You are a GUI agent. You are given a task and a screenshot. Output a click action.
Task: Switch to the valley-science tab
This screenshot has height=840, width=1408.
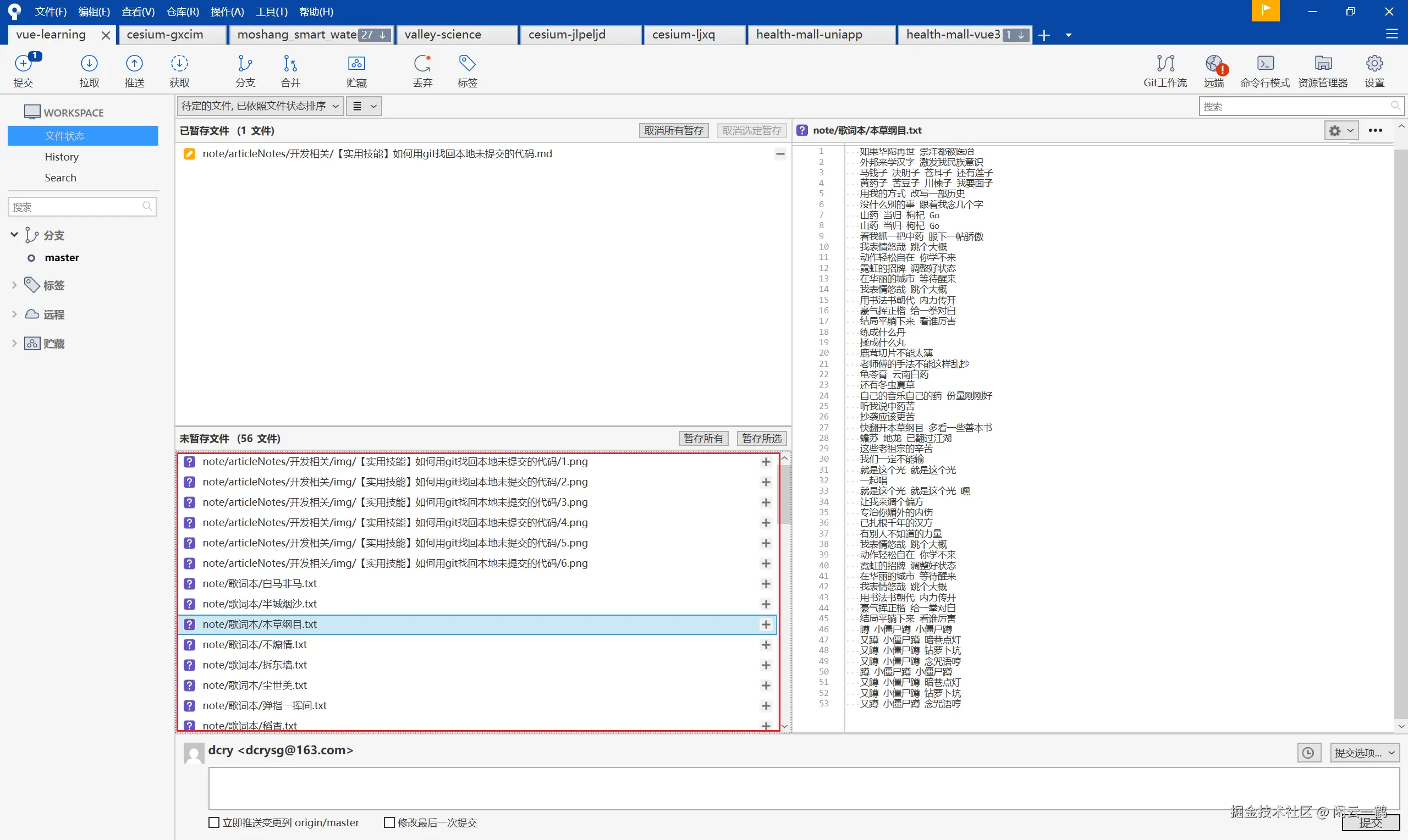click(443, 35)
